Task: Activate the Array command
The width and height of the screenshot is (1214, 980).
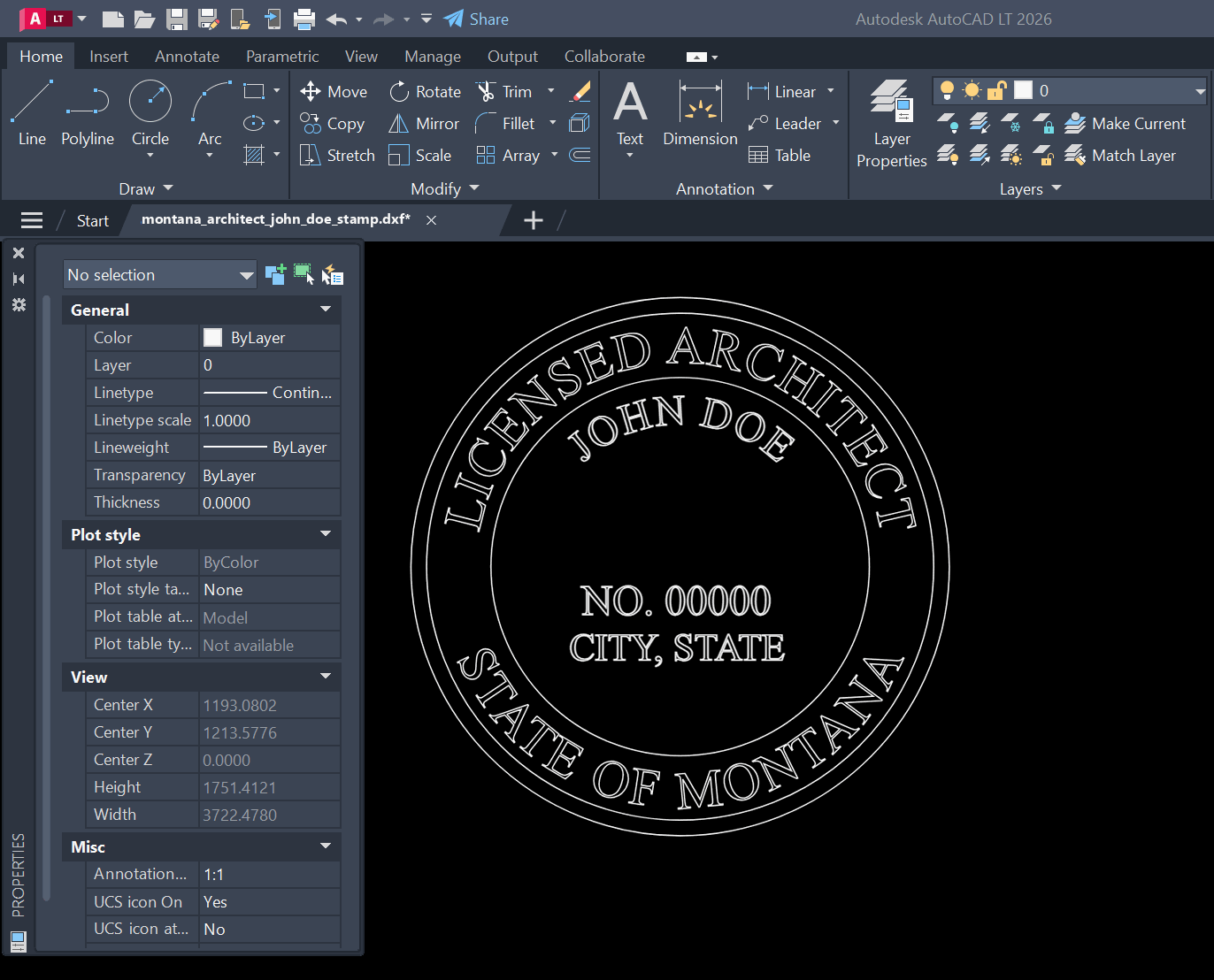Action: tap(508, 155)
